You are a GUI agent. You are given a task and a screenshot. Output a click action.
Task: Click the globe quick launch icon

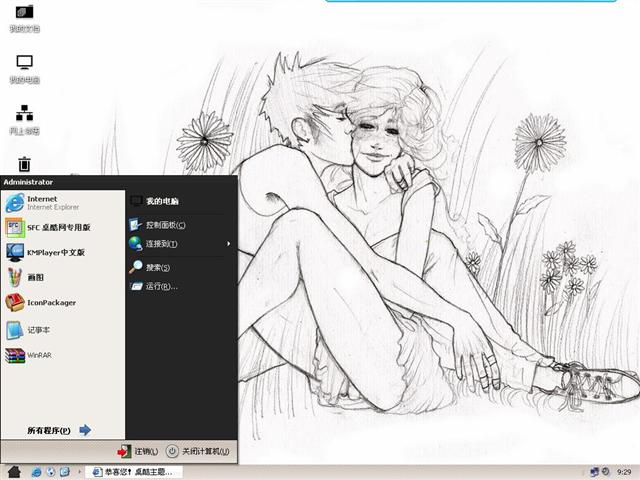[x=51, y=472]
